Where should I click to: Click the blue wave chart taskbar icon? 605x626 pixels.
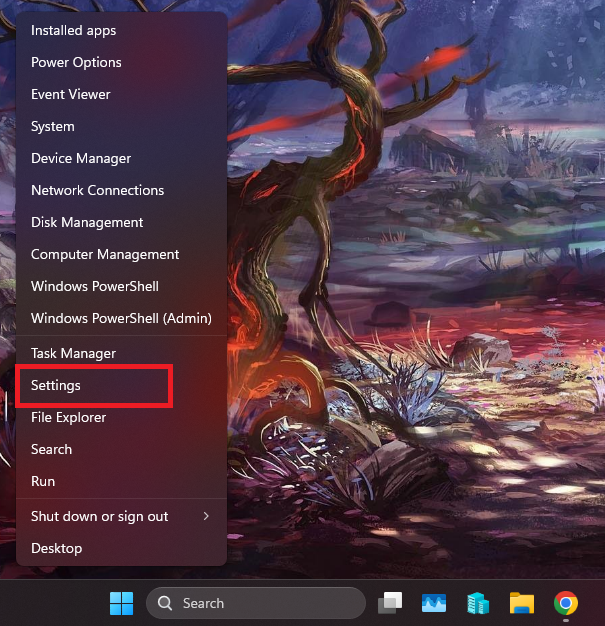pyautogui.click(x=433, y=603)
